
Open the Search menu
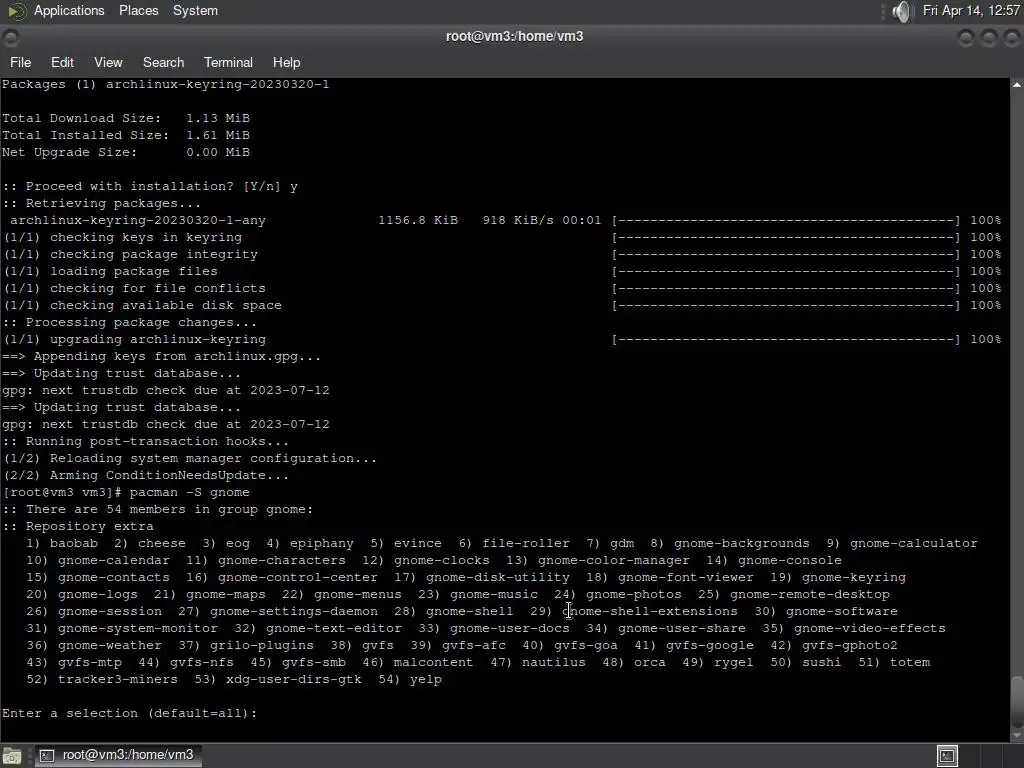(x=163, y=63)
